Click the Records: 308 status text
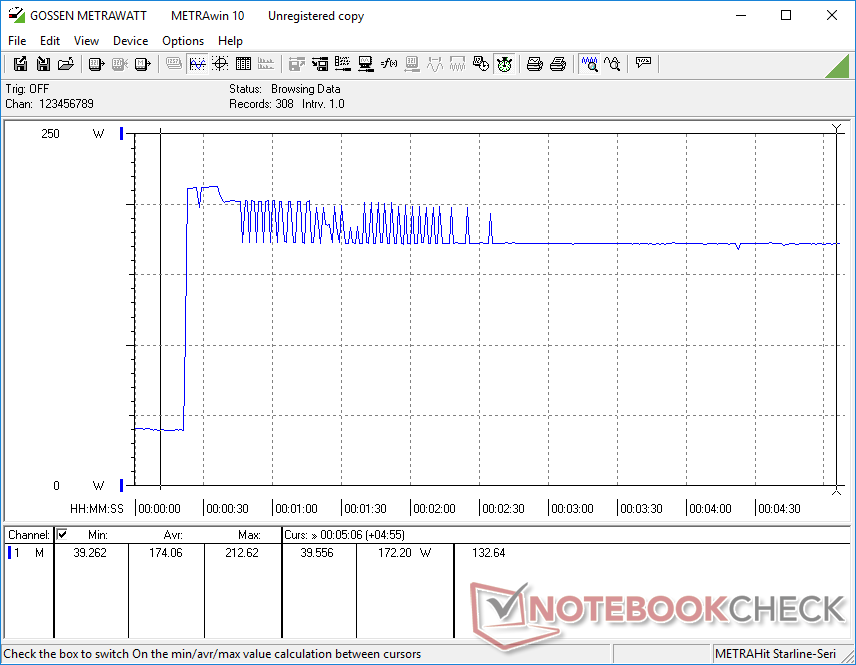This screenshot has width=856, height=665. pos(261,104)
